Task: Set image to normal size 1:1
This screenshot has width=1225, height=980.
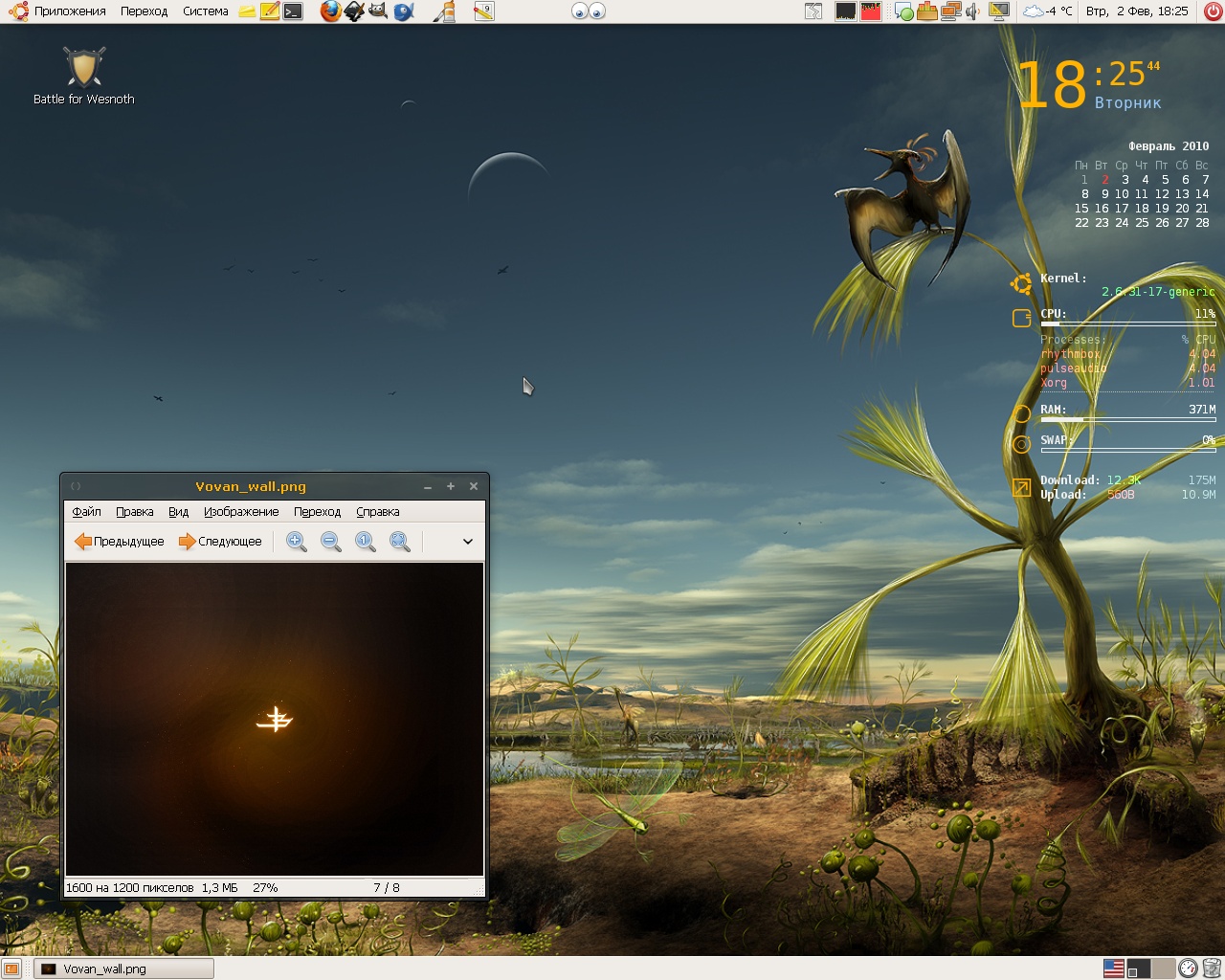Action: click(366, 542)
